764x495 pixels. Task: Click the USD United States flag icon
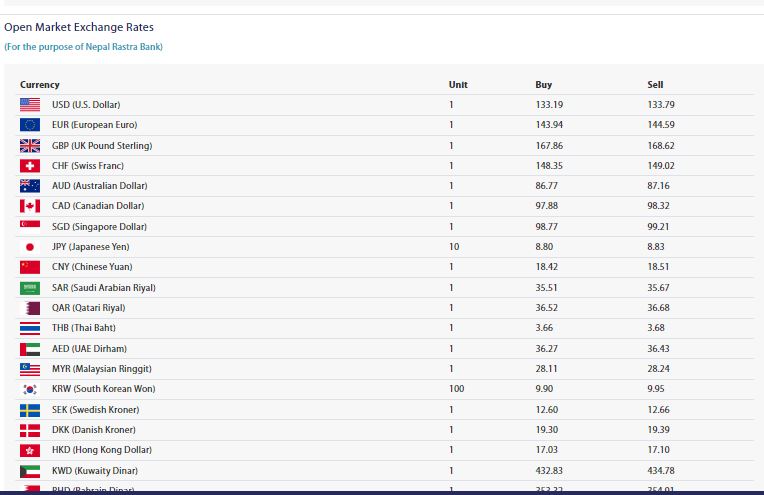tap(30, 105)
